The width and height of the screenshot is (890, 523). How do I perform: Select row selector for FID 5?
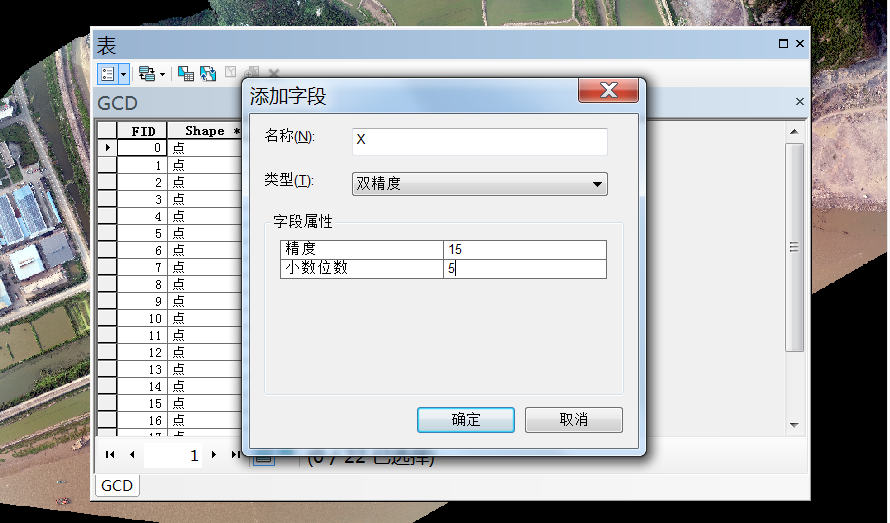tap(107, 233)
